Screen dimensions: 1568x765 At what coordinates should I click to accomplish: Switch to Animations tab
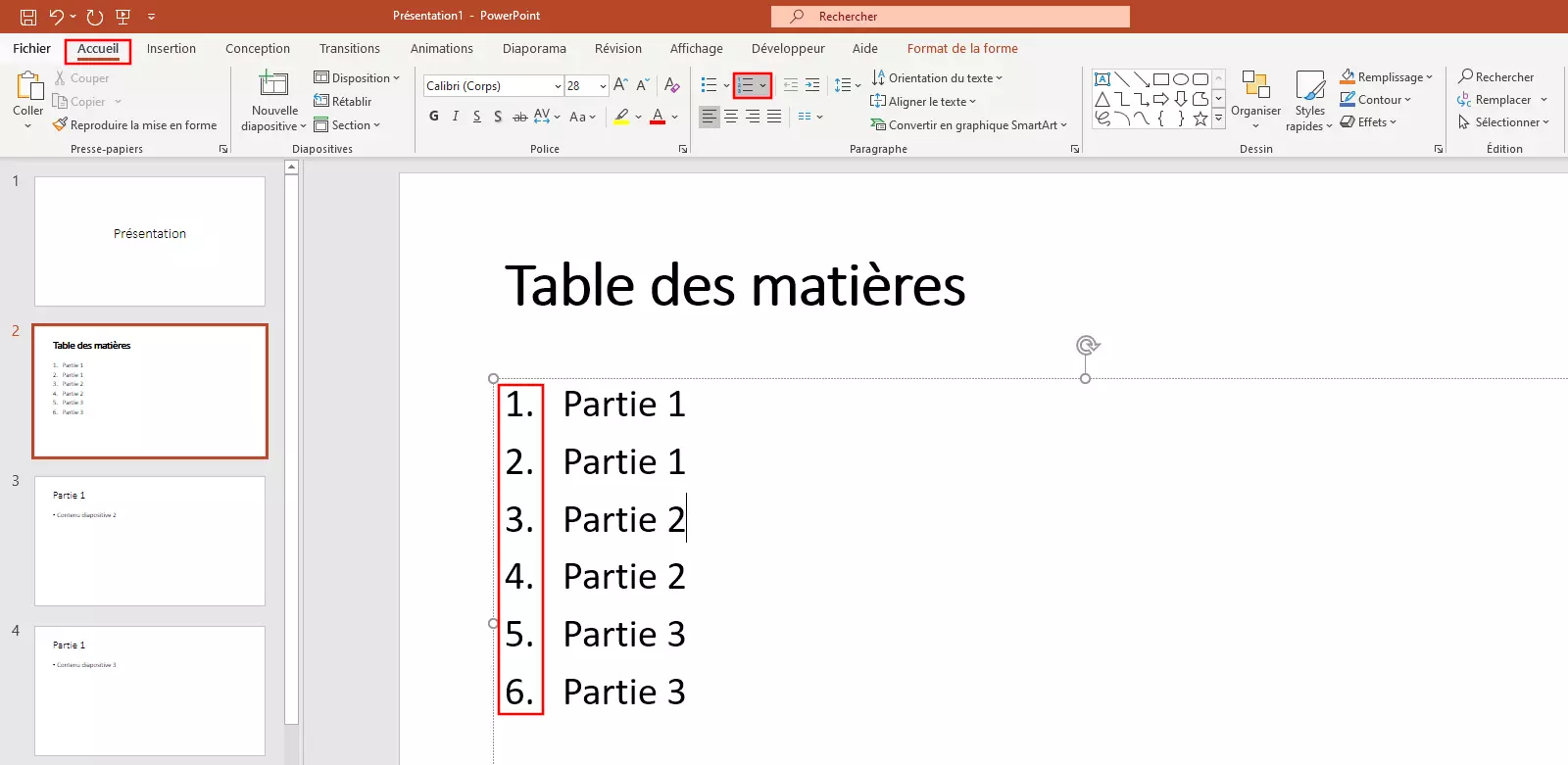(x=442, y=49)
